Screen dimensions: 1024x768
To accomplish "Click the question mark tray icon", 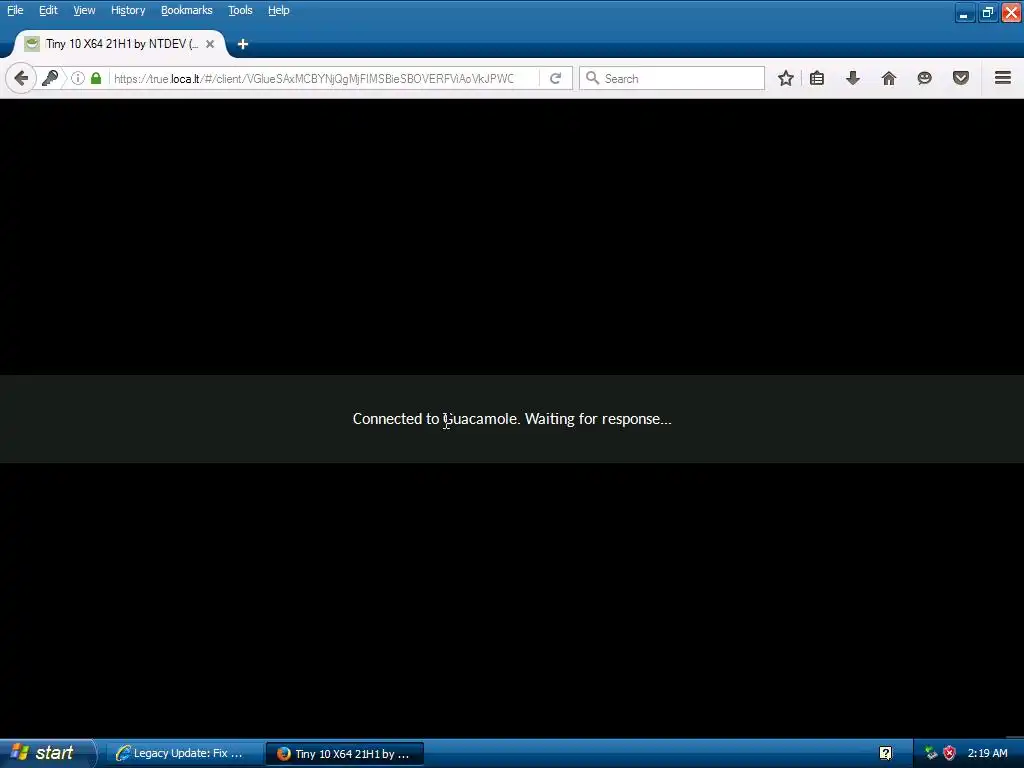I will [886, 754].
